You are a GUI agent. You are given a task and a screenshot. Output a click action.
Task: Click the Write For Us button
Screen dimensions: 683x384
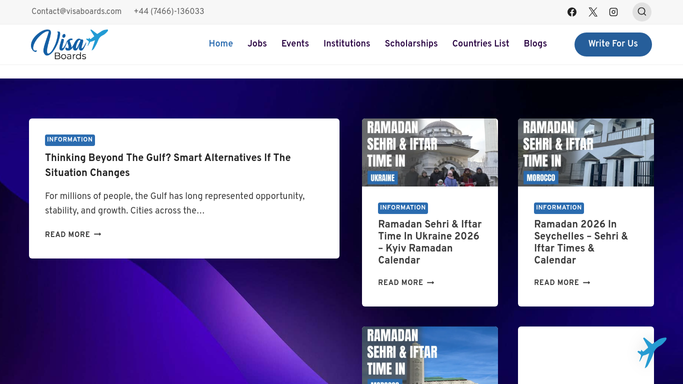pyautogui.click(x=613, y=44)
